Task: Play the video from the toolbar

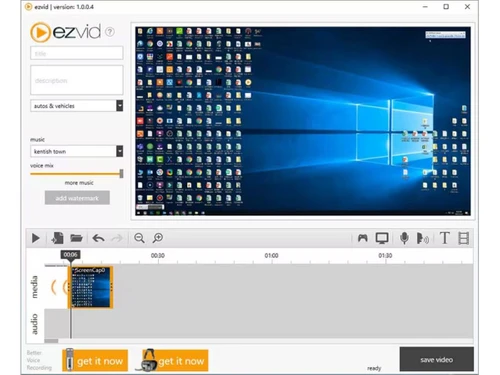Action: point(36,238)
